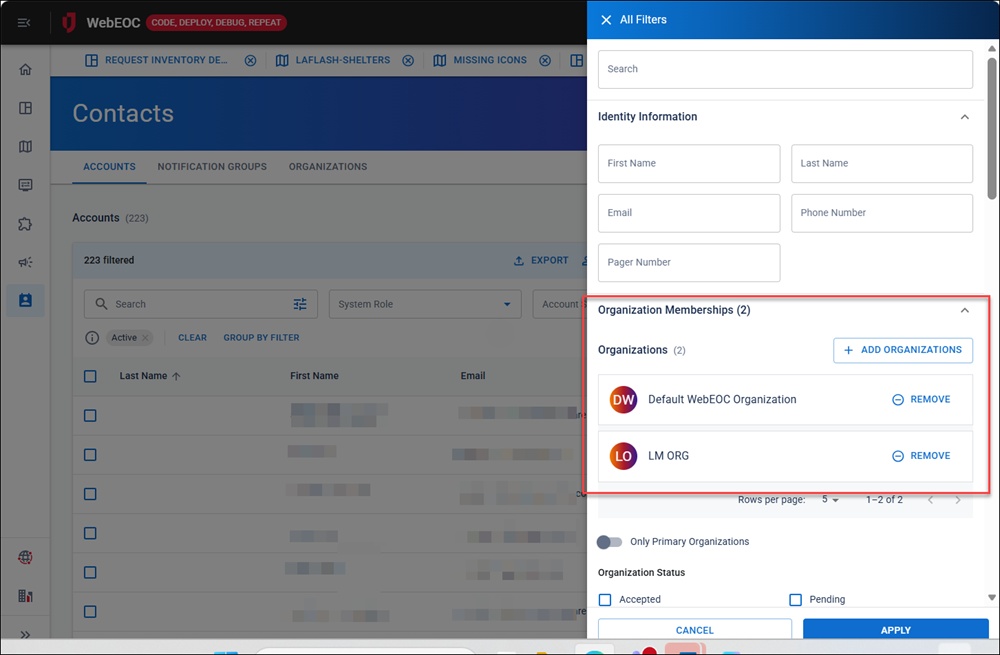
Task: Toggle Only Primary Organizations switch
Action: click(x=609, y=542)
